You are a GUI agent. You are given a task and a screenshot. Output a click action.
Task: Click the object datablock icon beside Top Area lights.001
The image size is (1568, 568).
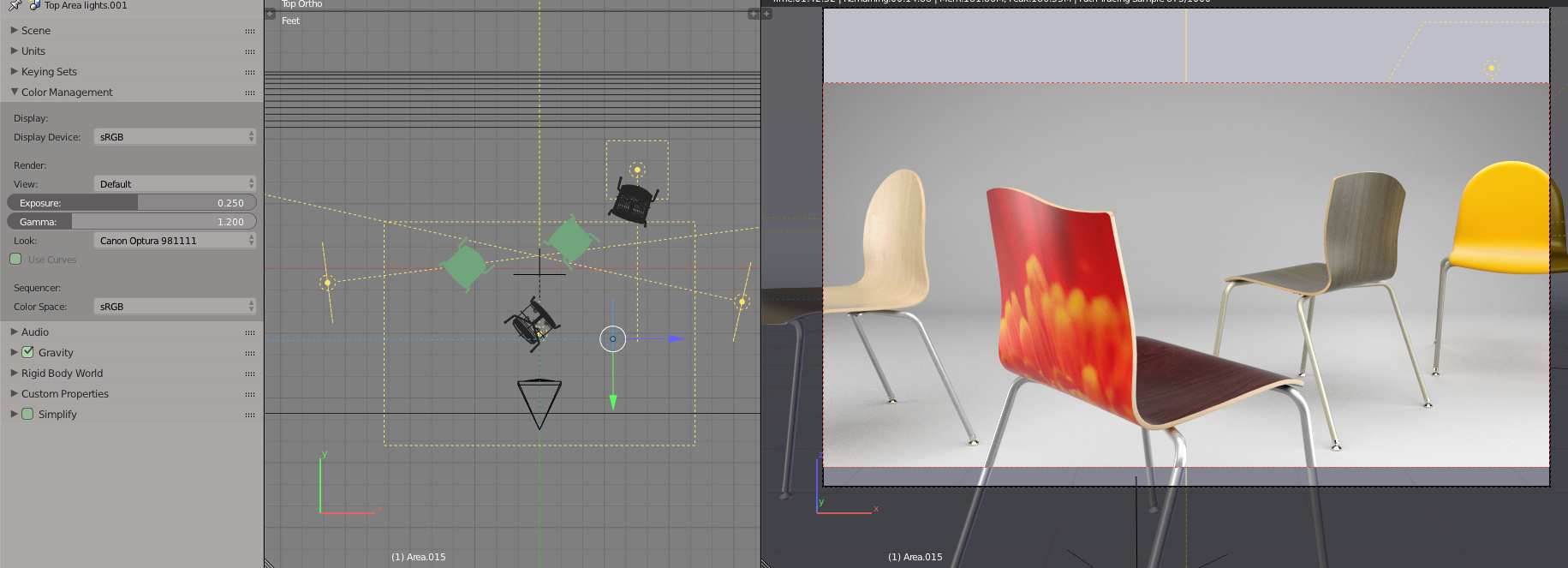(35, 5)
